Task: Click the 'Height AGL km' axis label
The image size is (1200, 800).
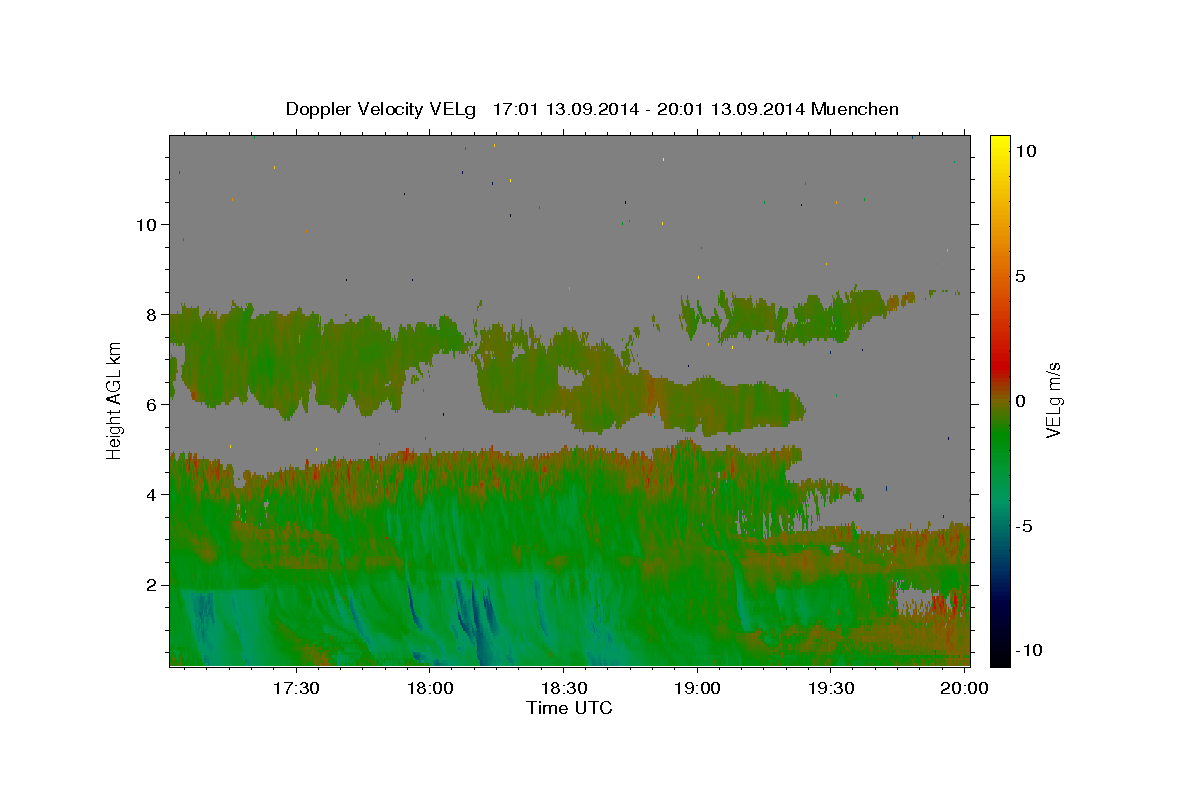Action: [x=115, y=399]
